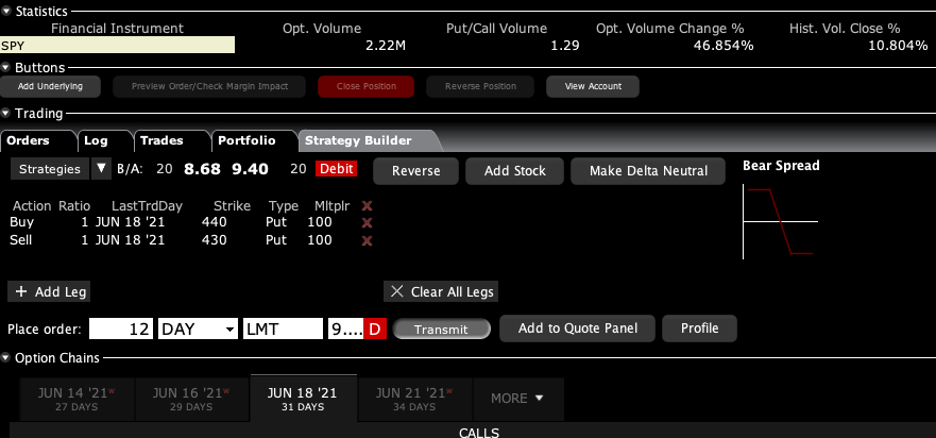
Task: Click the red Debit indicator
Action: pyautogui.click(x=336, y=169)
